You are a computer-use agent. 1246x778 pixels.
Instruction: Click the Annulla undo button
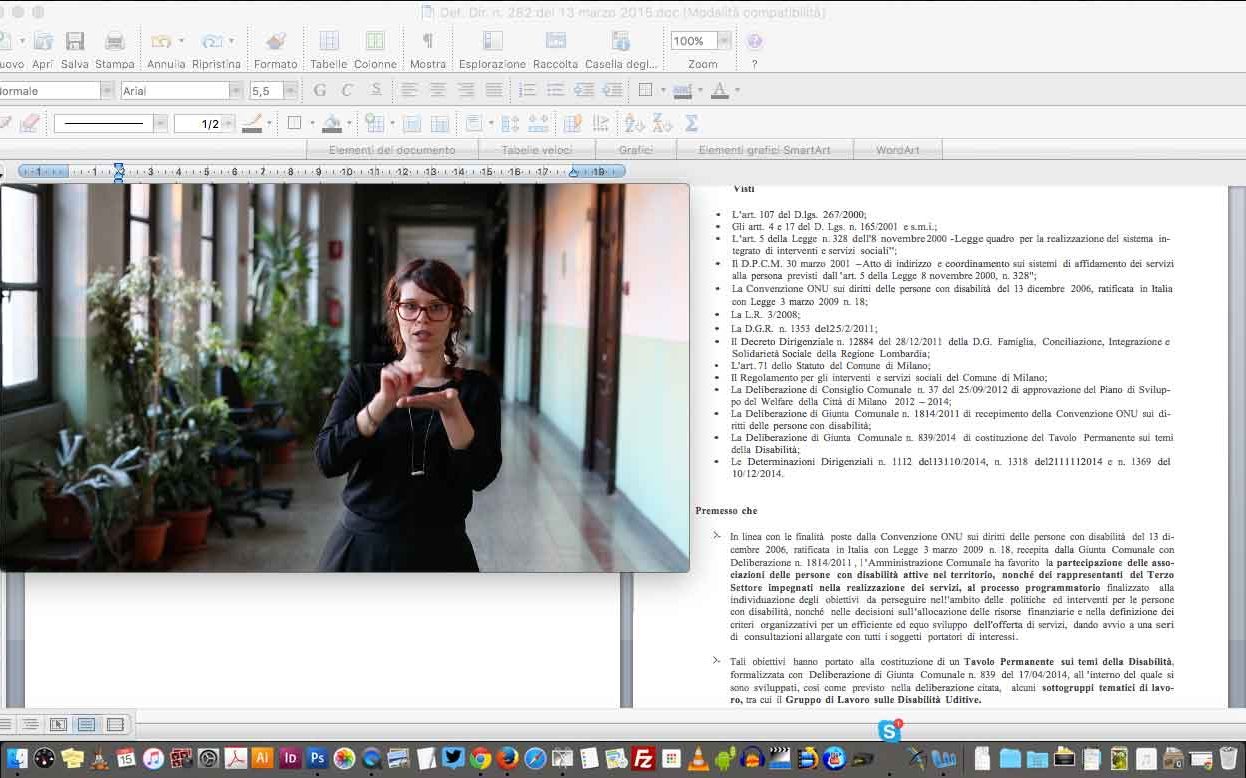click(x=161, y=42)
